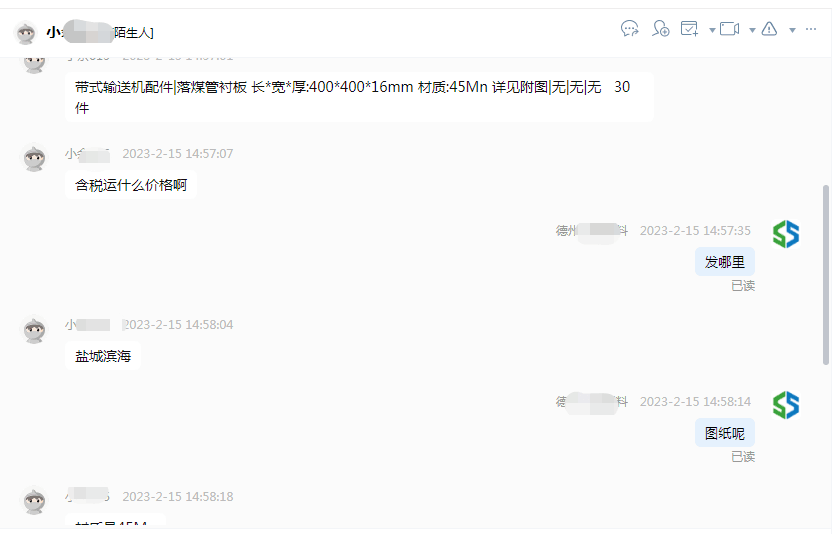Click the contact avatar in chat header

(x=25, y=33)
